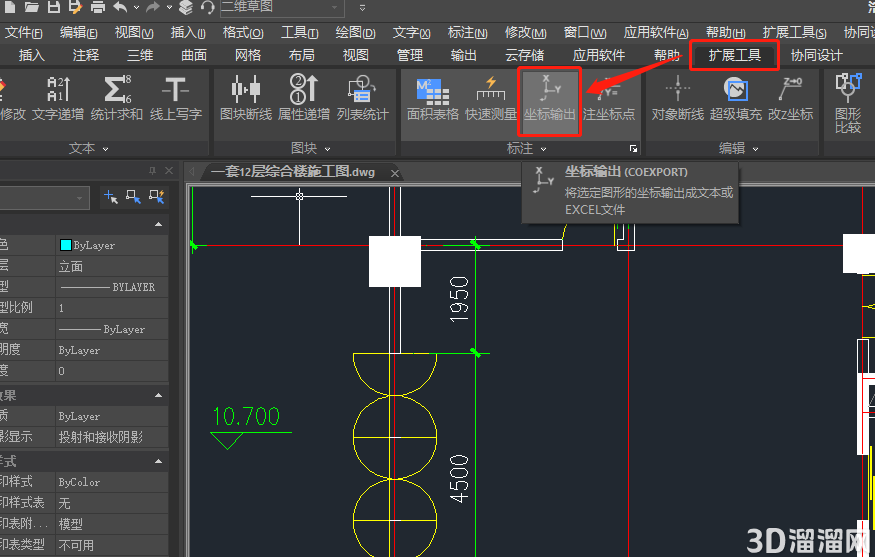The width and height of the screenshot is (875, 557).
Task: Expand the 文本 panel dropdown
Action: point(105,149)
